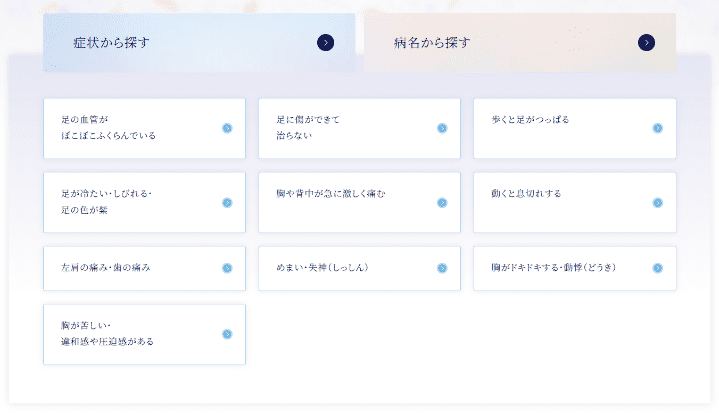Hit the arrow icon on 足が冷たい・しびれる card
719x413 pixels.
coord(227,202)
